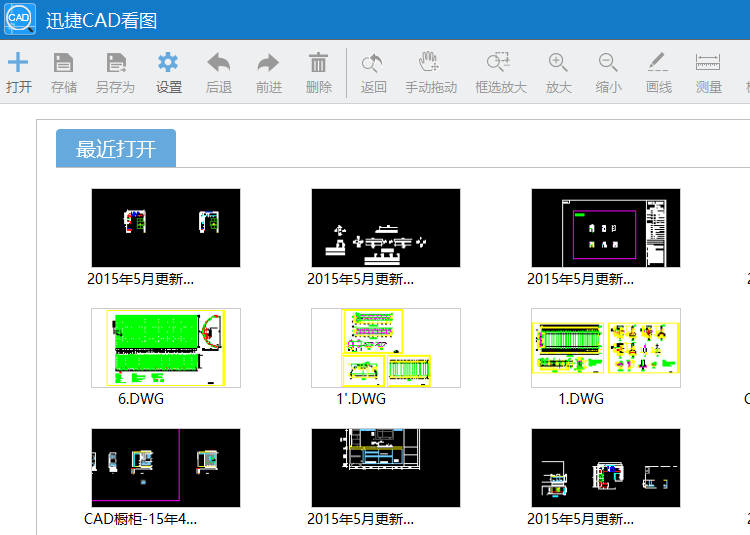Screen dimensions: 750x535
Task: Click the CAD橱柜-15年4... file name
Action: [x=141, y=519]
